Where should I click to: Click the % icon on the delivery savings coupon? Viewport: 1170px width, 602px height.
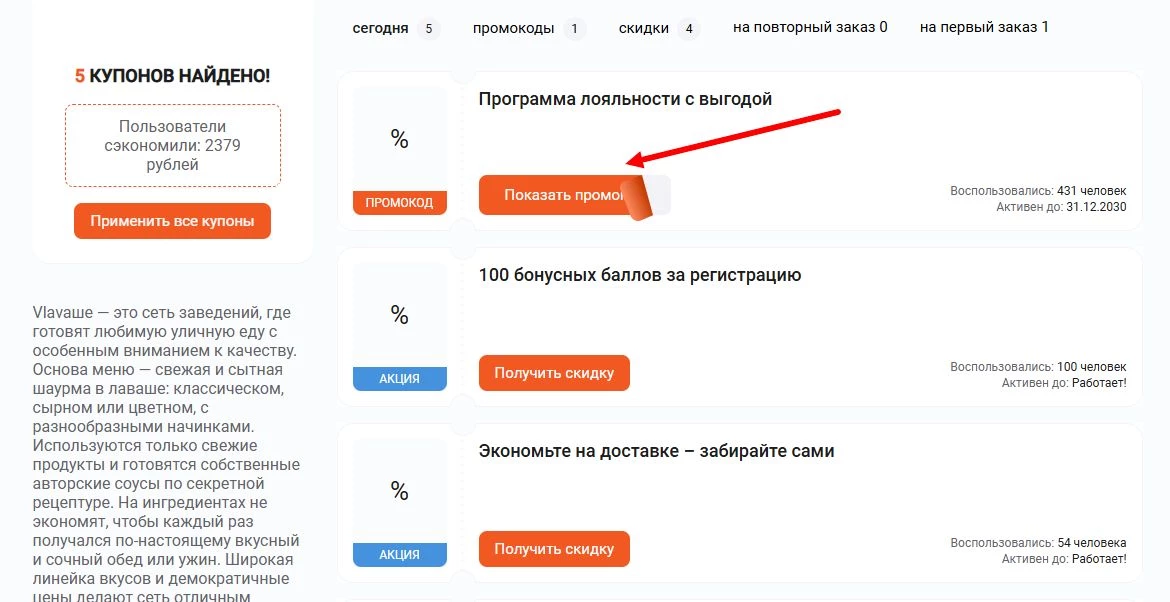coord(399,491)
